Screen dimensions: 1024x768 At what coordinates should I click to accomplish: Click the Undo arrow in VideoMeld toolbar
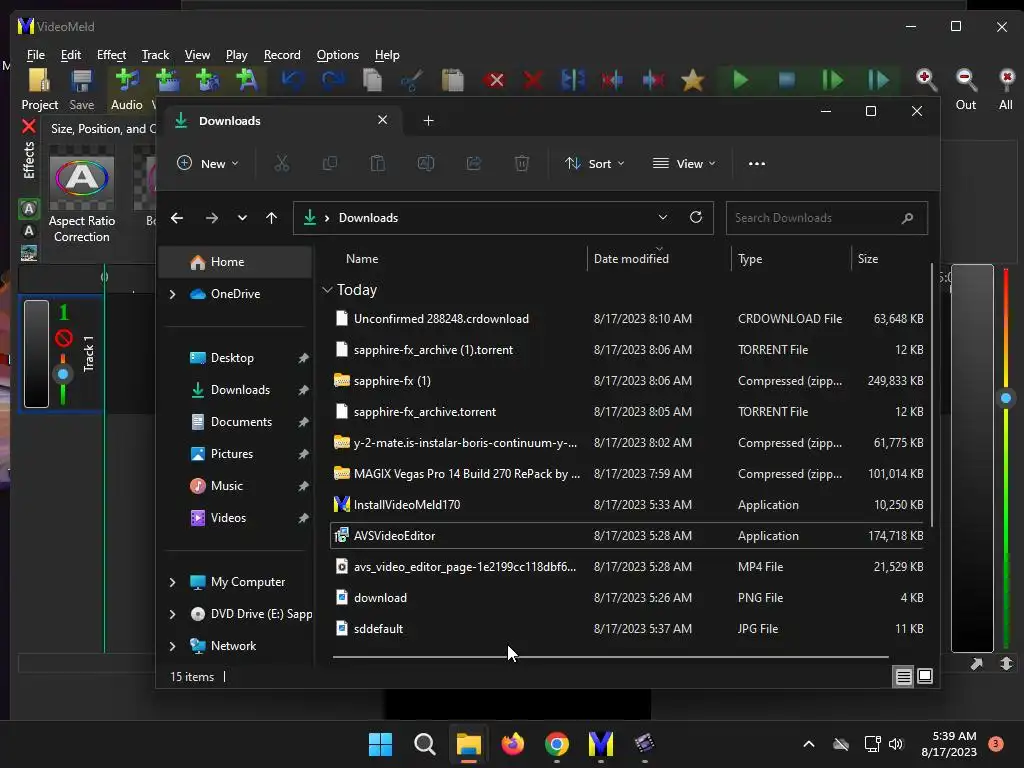(293, 80)
